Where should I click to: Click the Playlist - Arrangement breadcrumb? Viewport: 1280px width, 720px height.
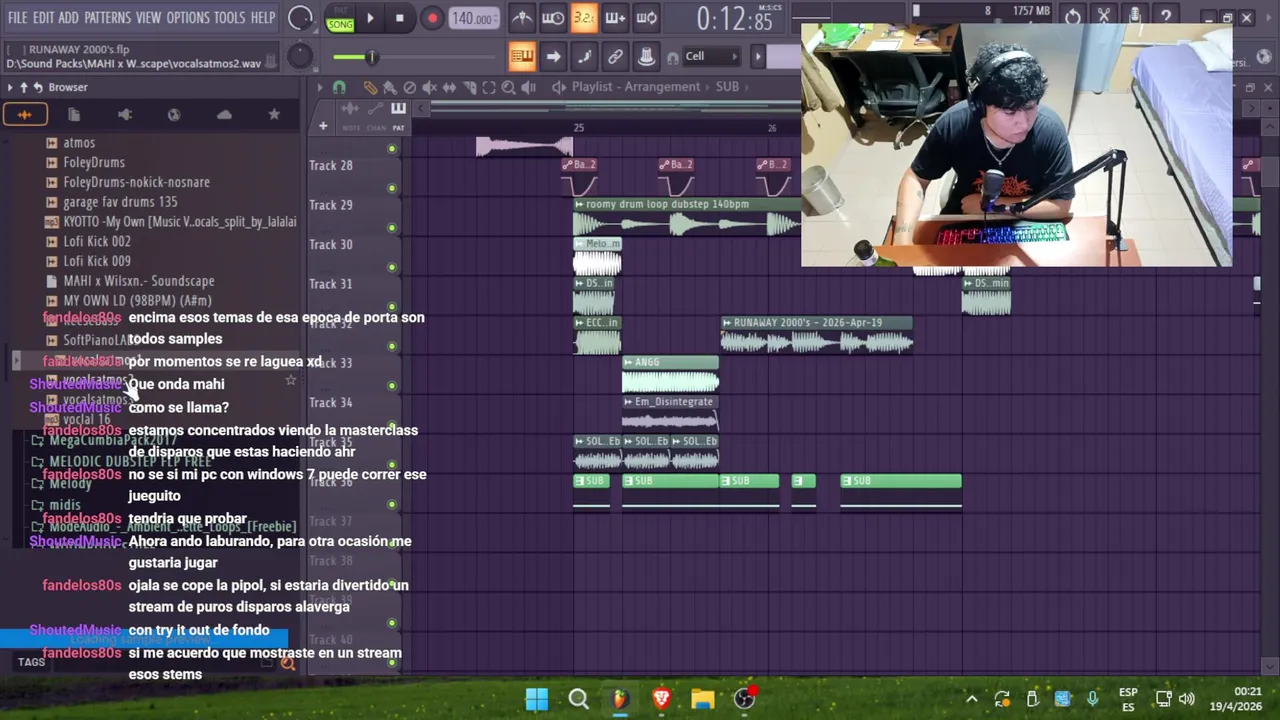click(636, 87)
